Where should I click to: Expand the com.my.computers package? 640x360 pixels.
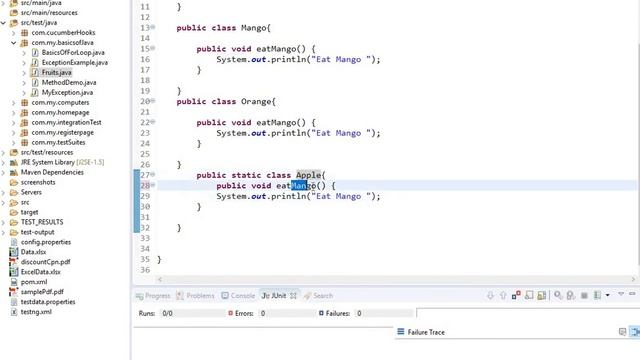coord(13,103)
